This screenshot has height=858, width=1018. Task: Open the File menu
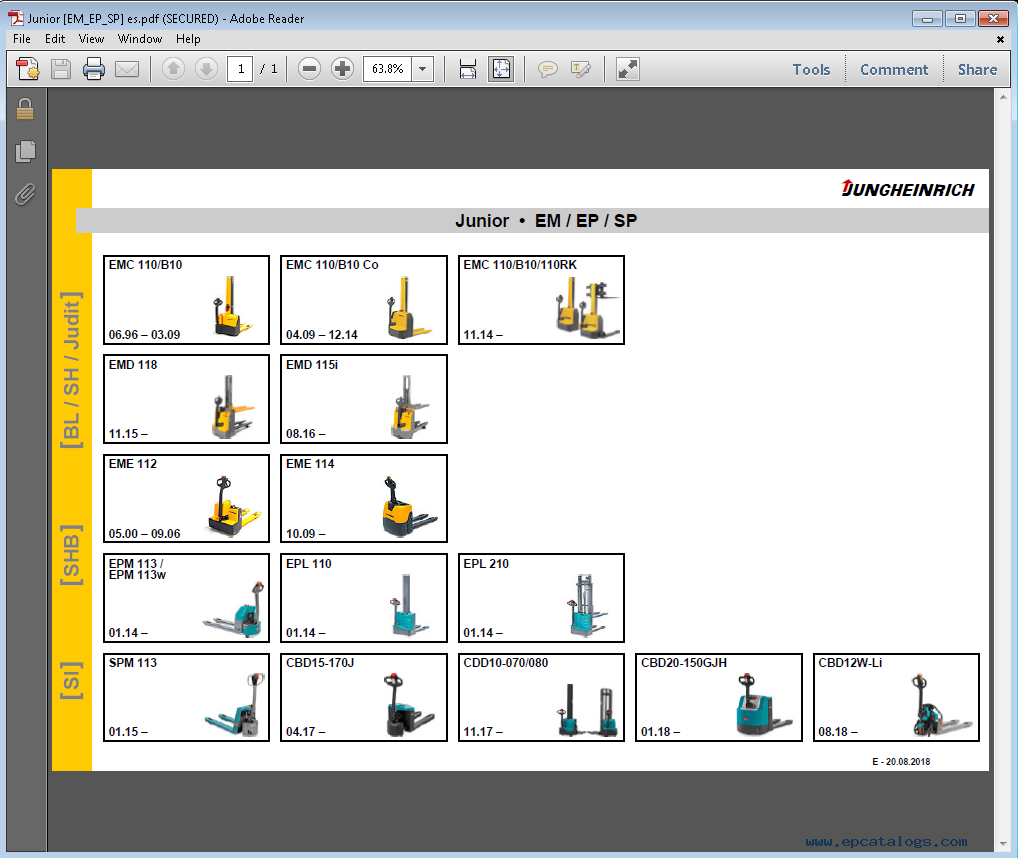tap(21, 39)
